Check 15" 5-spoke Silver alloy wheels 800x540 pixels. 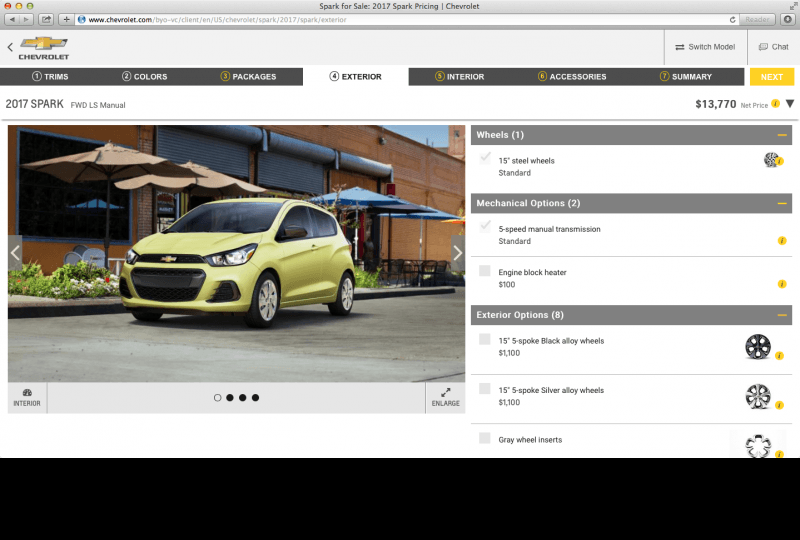pos(485,388)
